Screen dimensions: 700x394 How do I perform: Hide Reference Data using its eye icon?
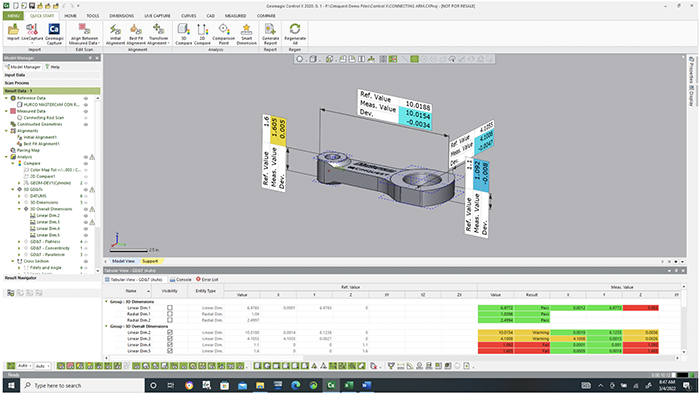pyautogui.click(x=86, y=98)
